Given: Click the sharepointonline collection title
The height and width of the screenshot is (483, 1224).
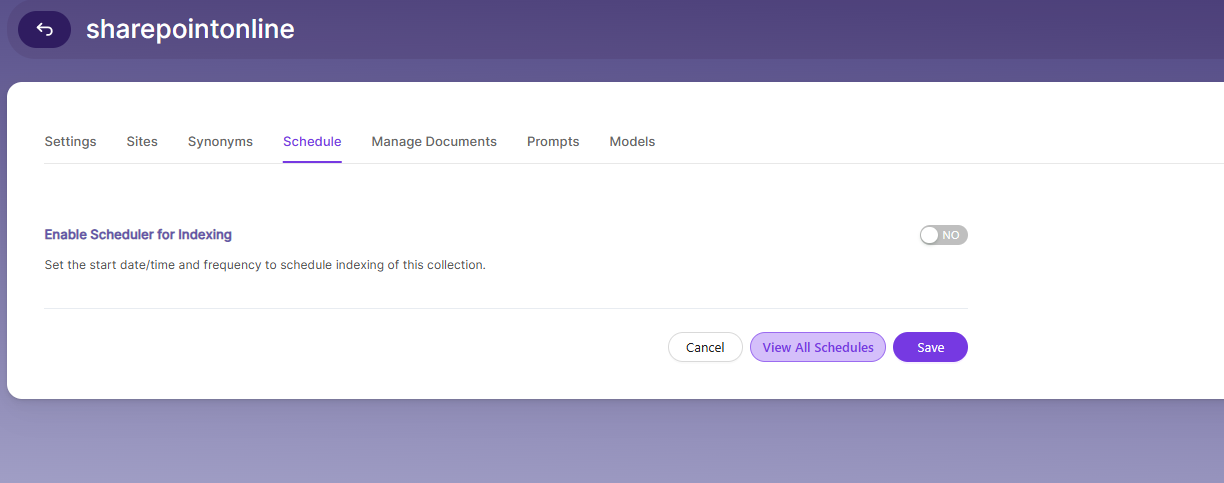Looking at the screenshot, I should pyautogui.click(x=190, y=29).
